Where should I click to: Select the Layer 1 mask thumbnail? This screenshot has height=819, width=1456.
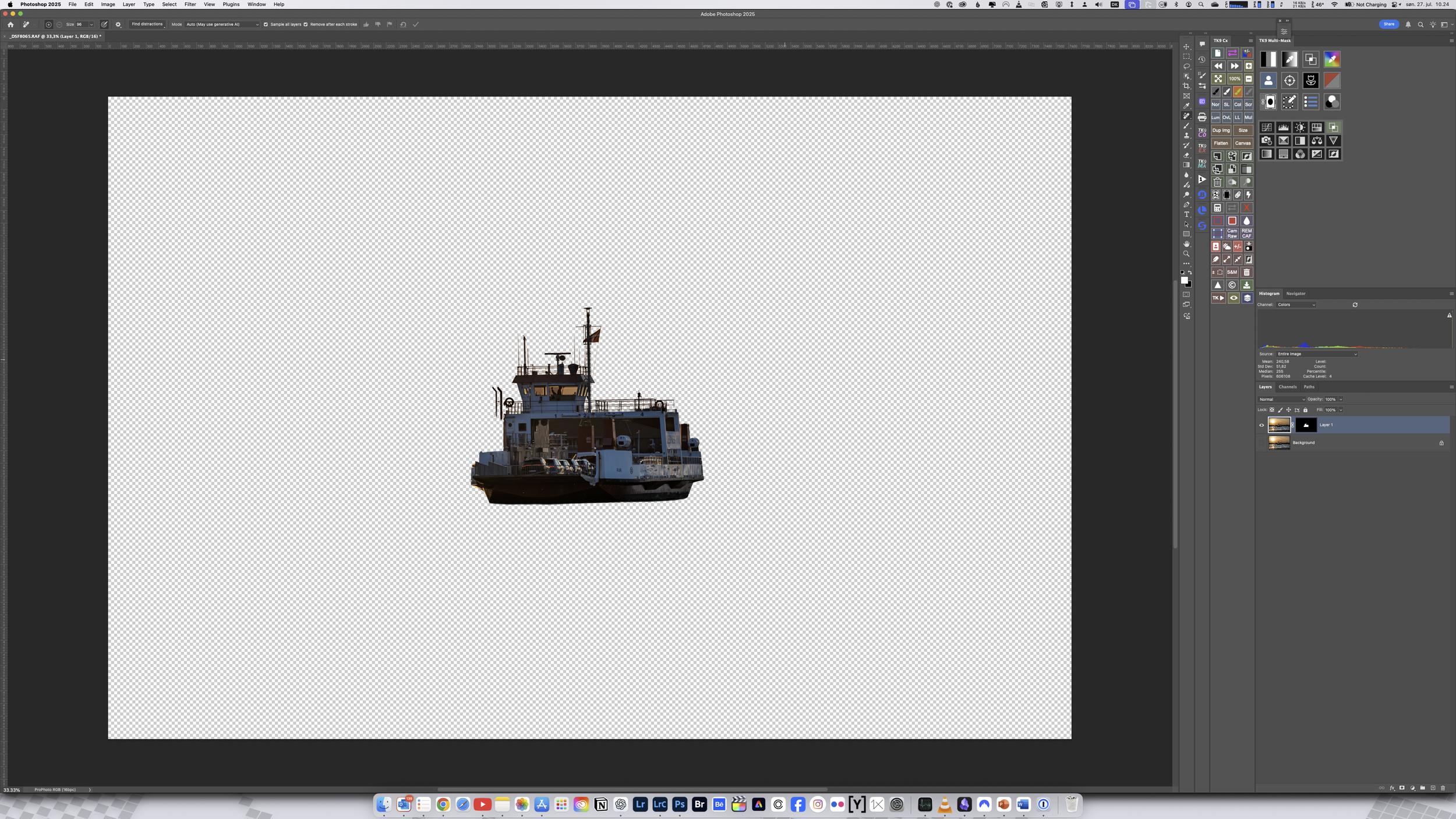pyautogui.click(x=1306, y=425)
